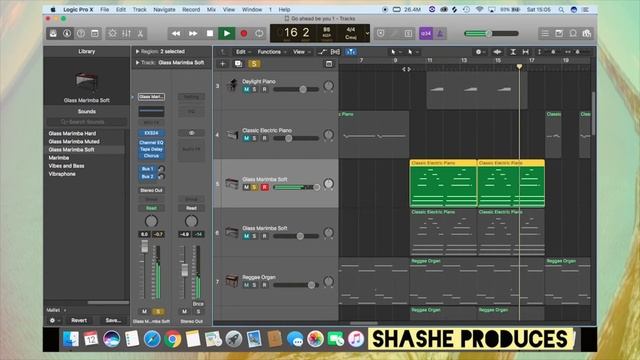
Task: Expand the Track inspector disclosure triangle
Action: click(x=138, y=62)
